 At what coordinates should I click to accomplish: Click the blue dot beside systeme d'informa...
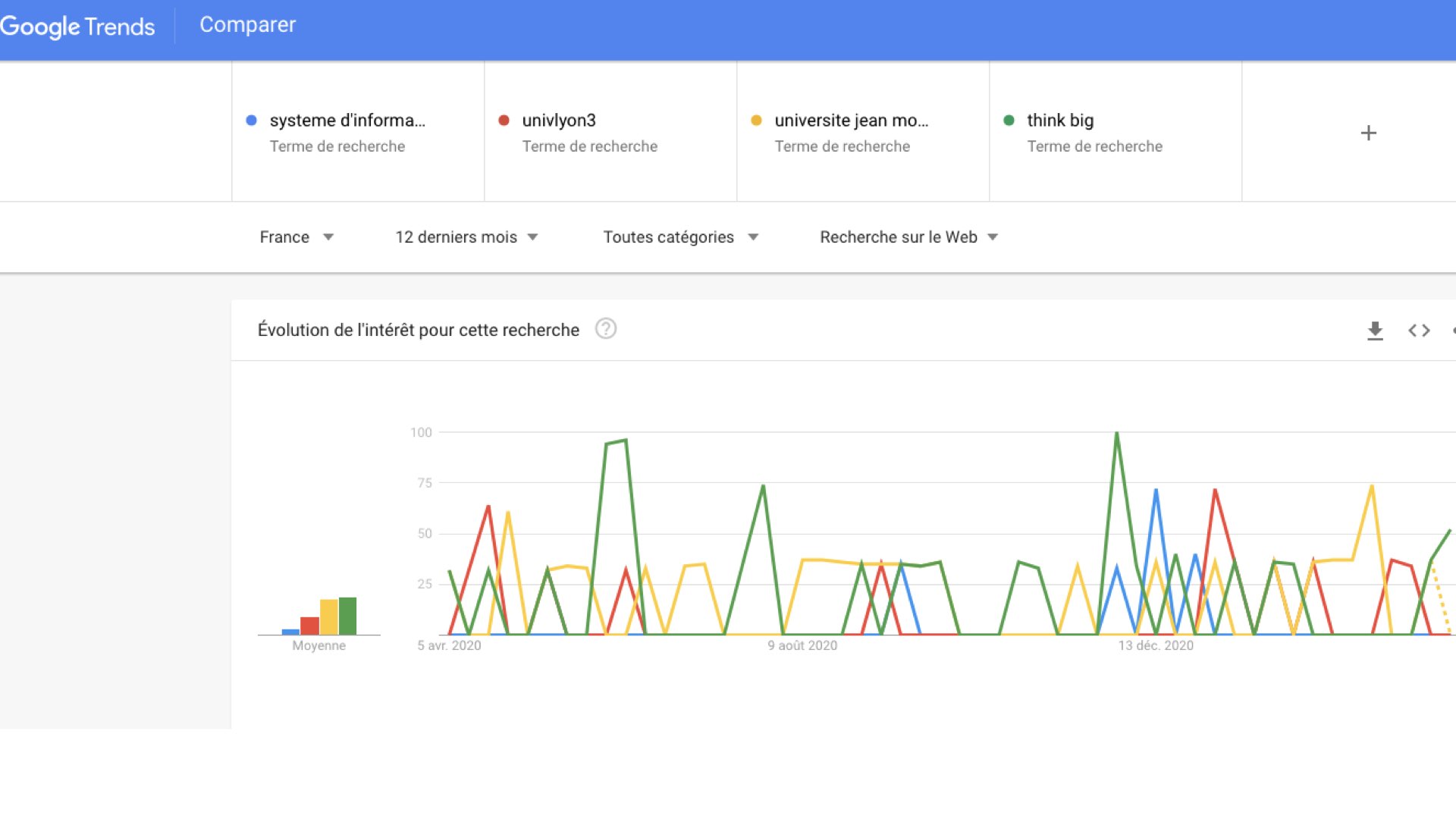click(252, 120)
